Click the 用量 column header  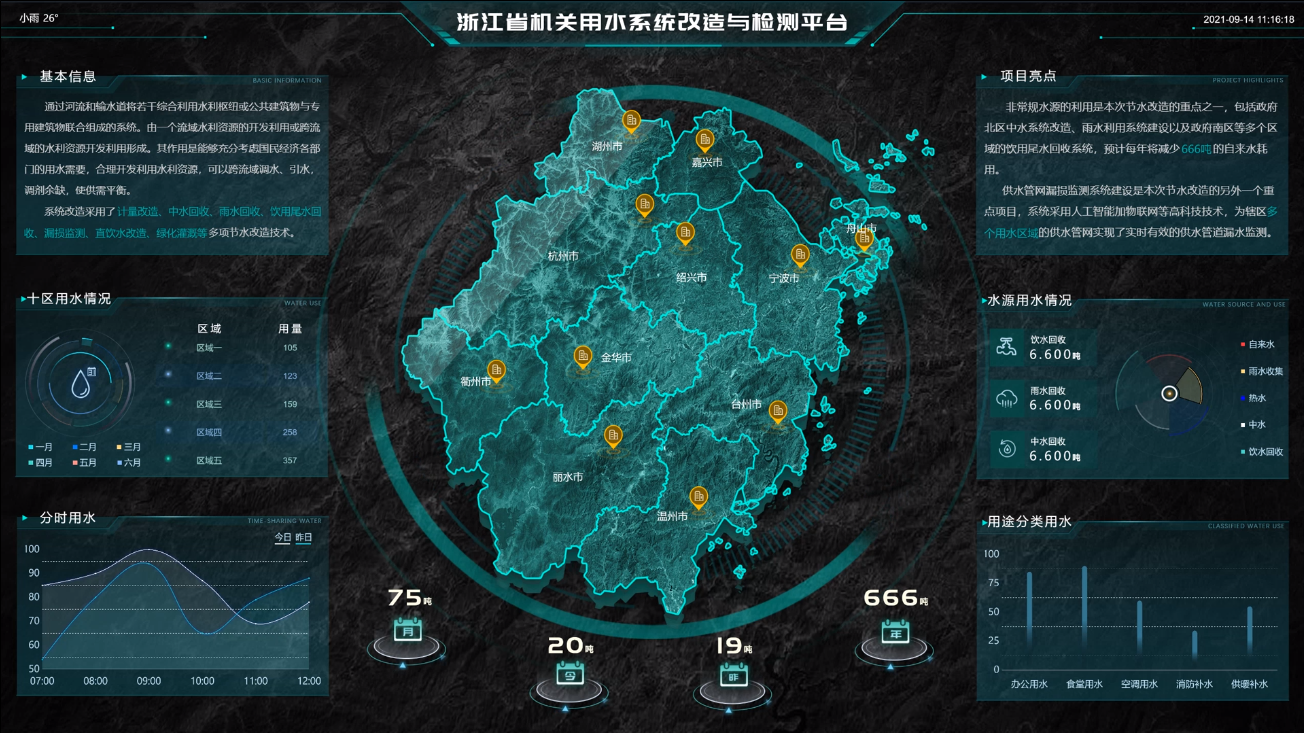(290, 328)
